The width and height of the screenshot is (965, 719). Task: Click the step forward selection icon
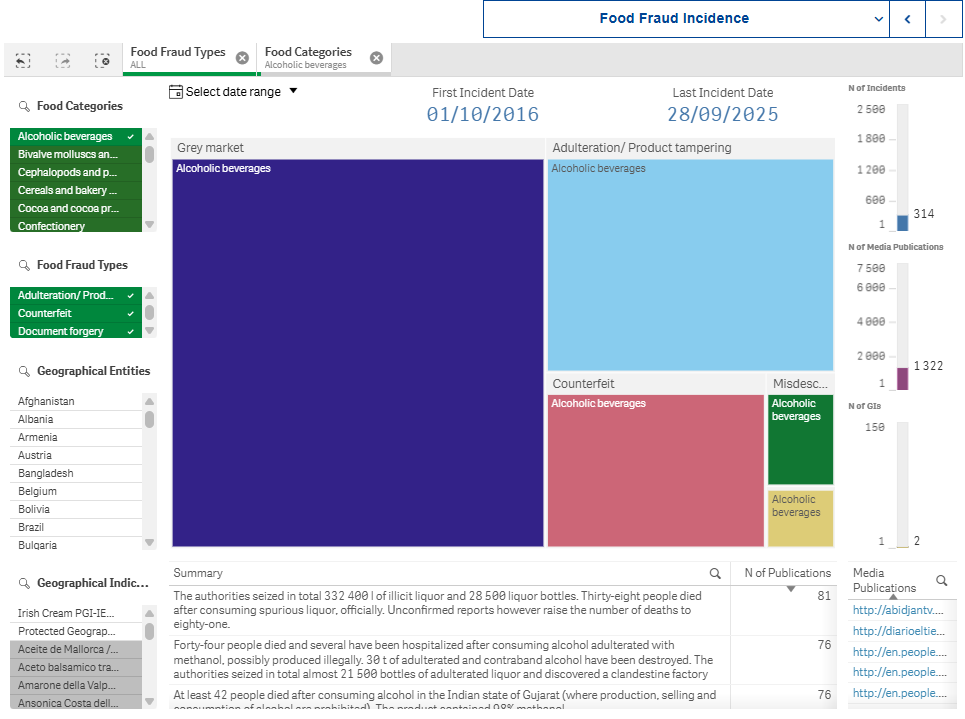click(63, 60)
